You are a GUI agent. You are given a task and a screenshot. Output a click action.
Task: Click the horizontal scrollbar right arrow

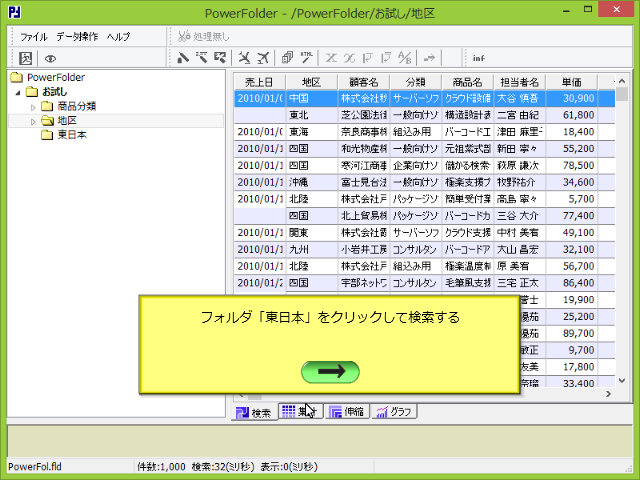[608, 394]
